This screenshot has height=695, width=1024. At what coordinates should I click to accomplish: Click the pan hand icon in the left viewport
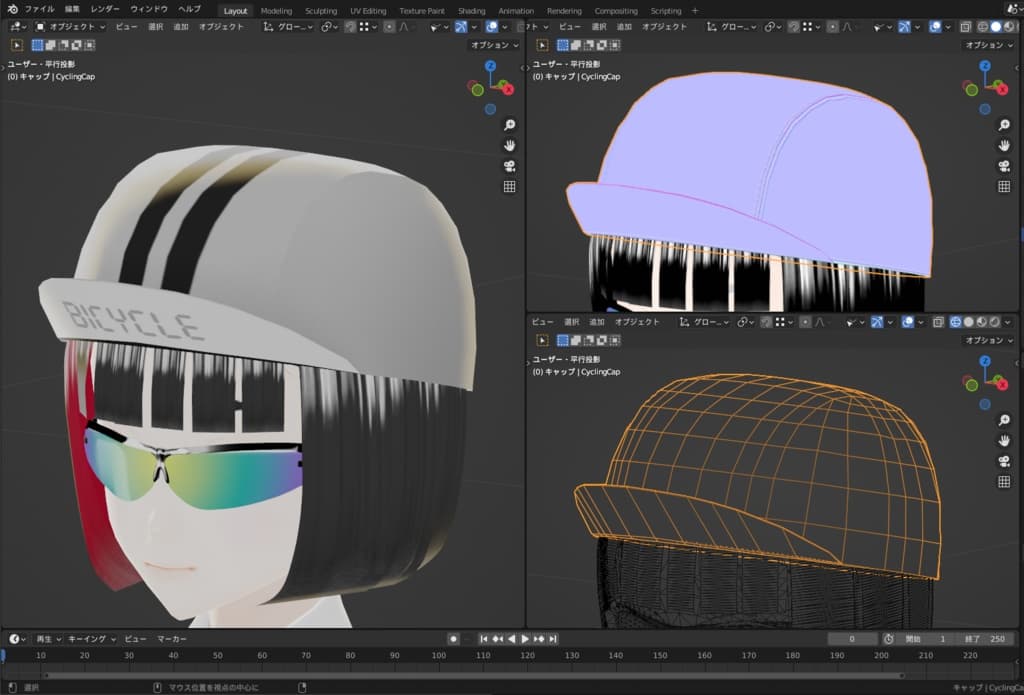[x=509, y=145]
